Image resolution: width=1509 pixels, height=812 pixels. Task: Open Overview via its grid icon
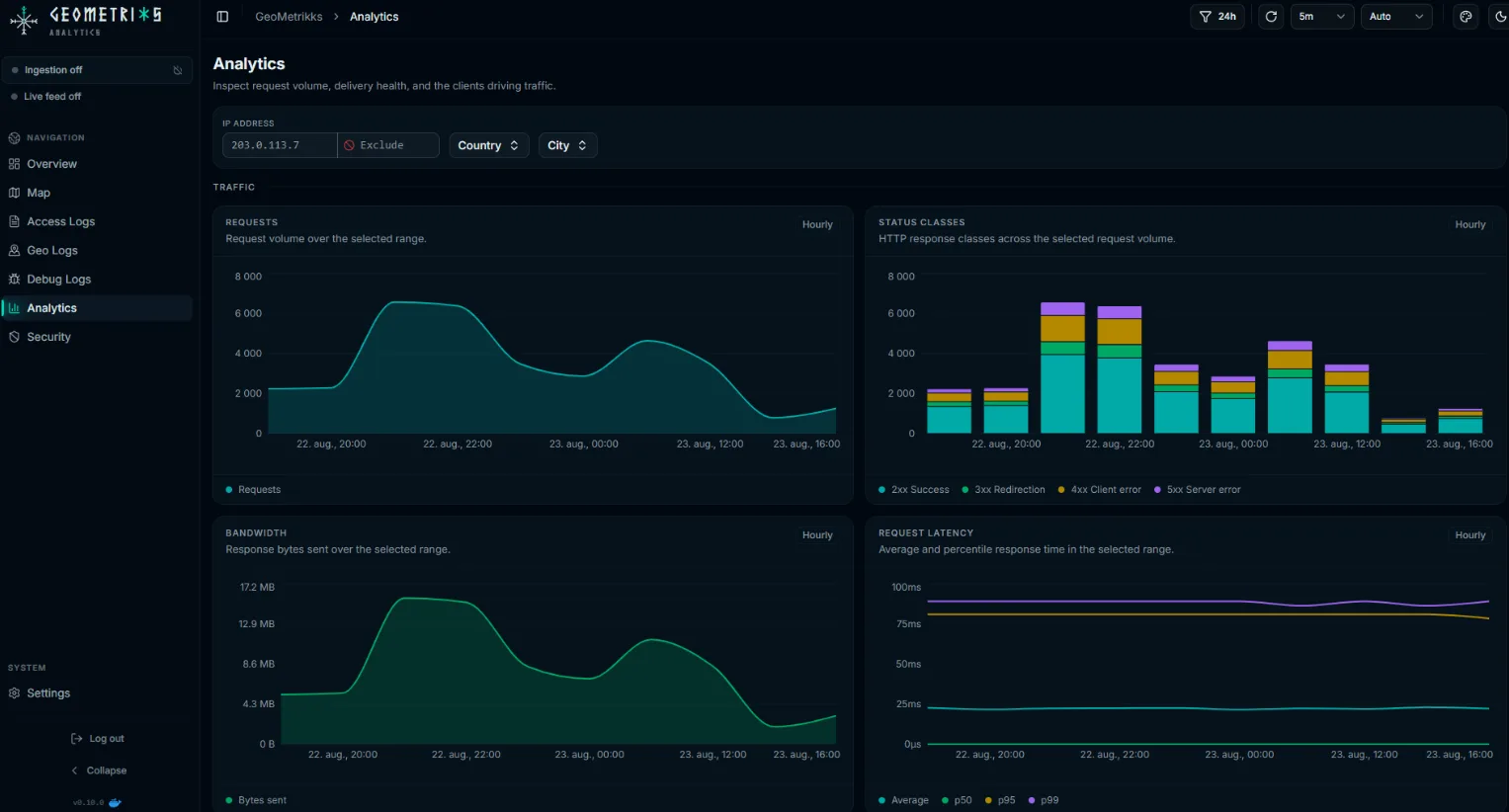[x=14, y=164]
